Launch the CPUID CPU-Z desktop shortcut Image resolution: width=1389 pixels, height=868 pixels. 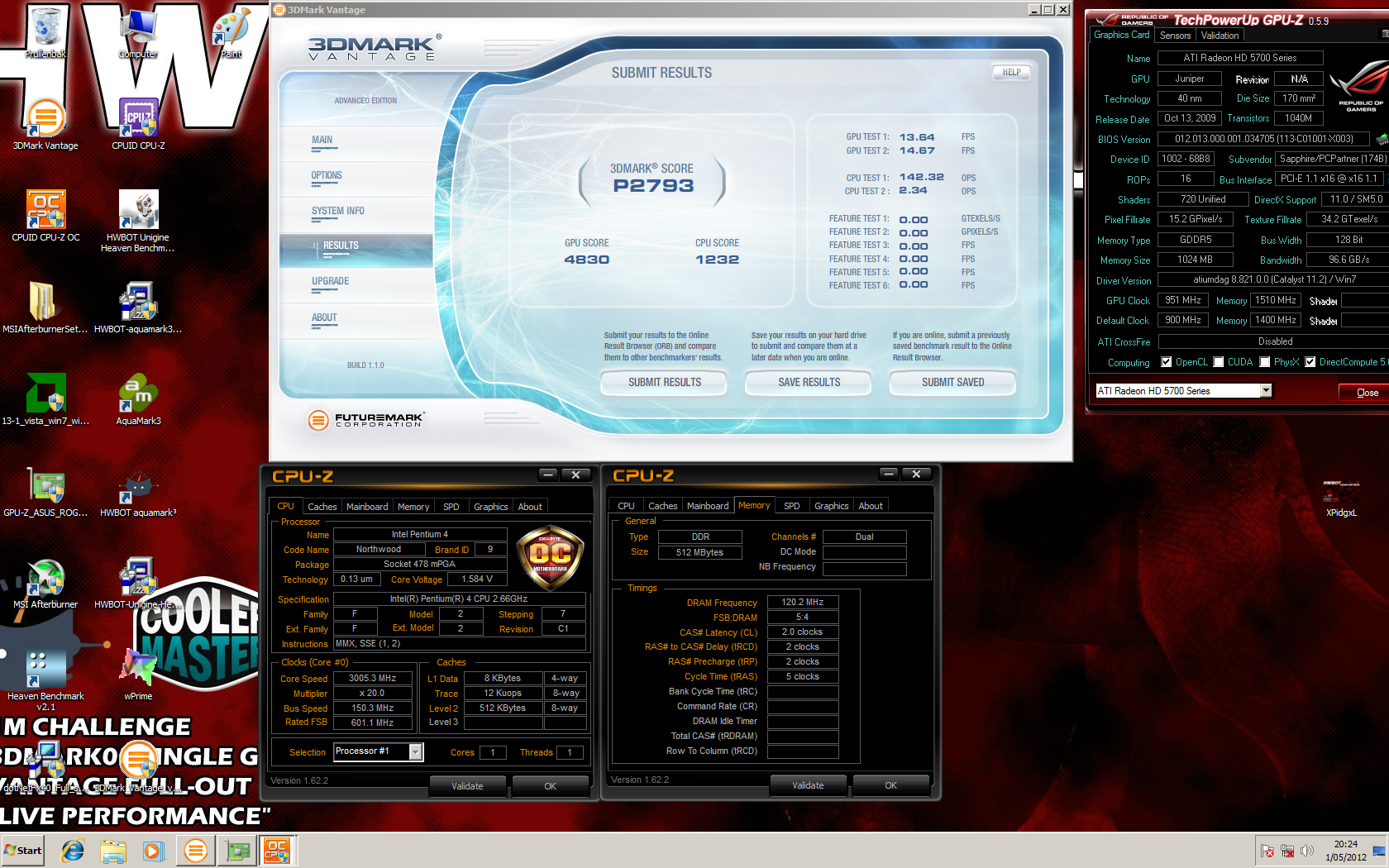(x=138, y=124)
